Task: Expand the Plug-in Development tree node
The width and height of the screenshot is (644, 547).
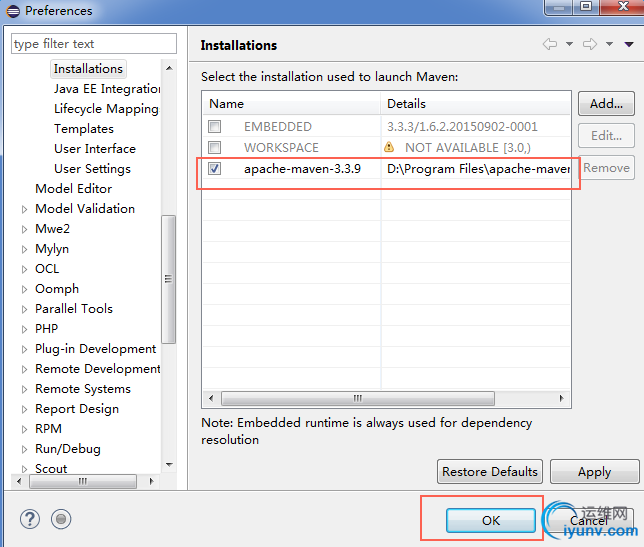Action: click(24, 349)
